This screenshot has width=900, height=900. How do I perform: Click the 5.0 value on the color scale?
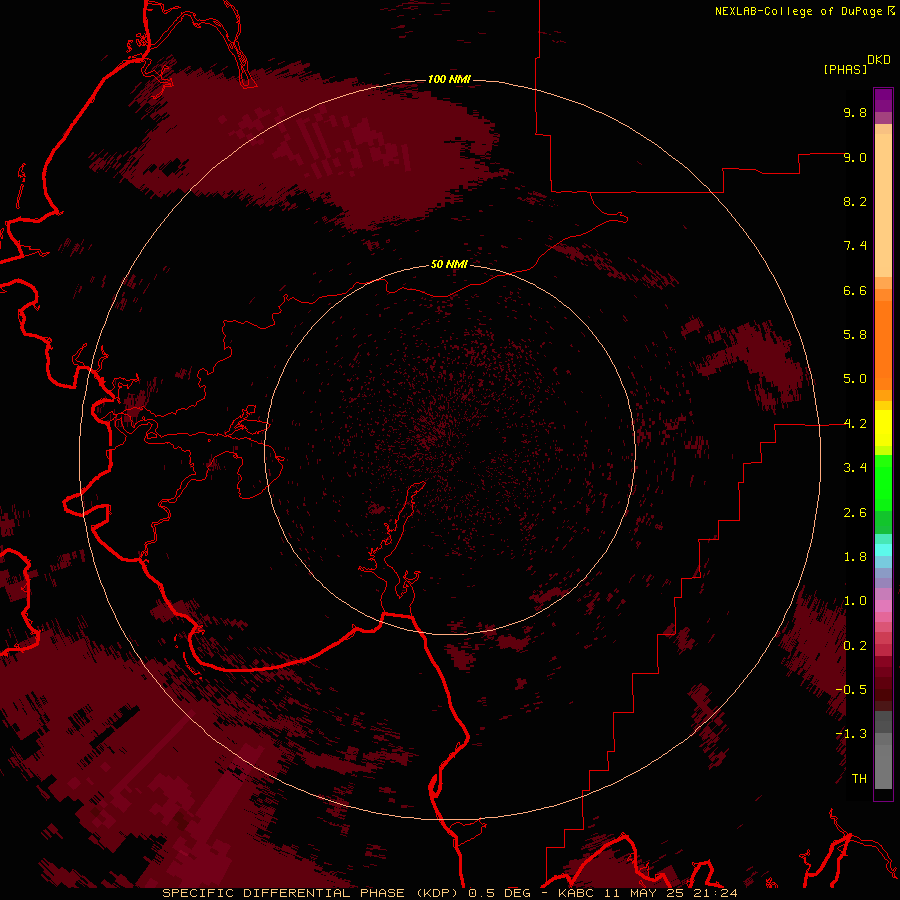point(855,379)
